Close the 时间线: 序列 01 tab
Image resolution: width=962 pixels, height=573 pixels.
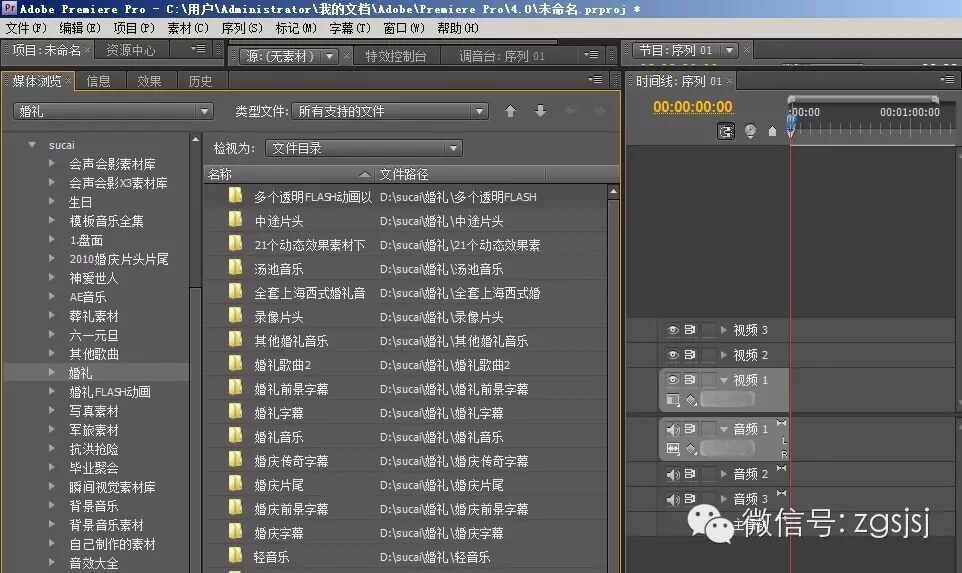tap(729, 80)
